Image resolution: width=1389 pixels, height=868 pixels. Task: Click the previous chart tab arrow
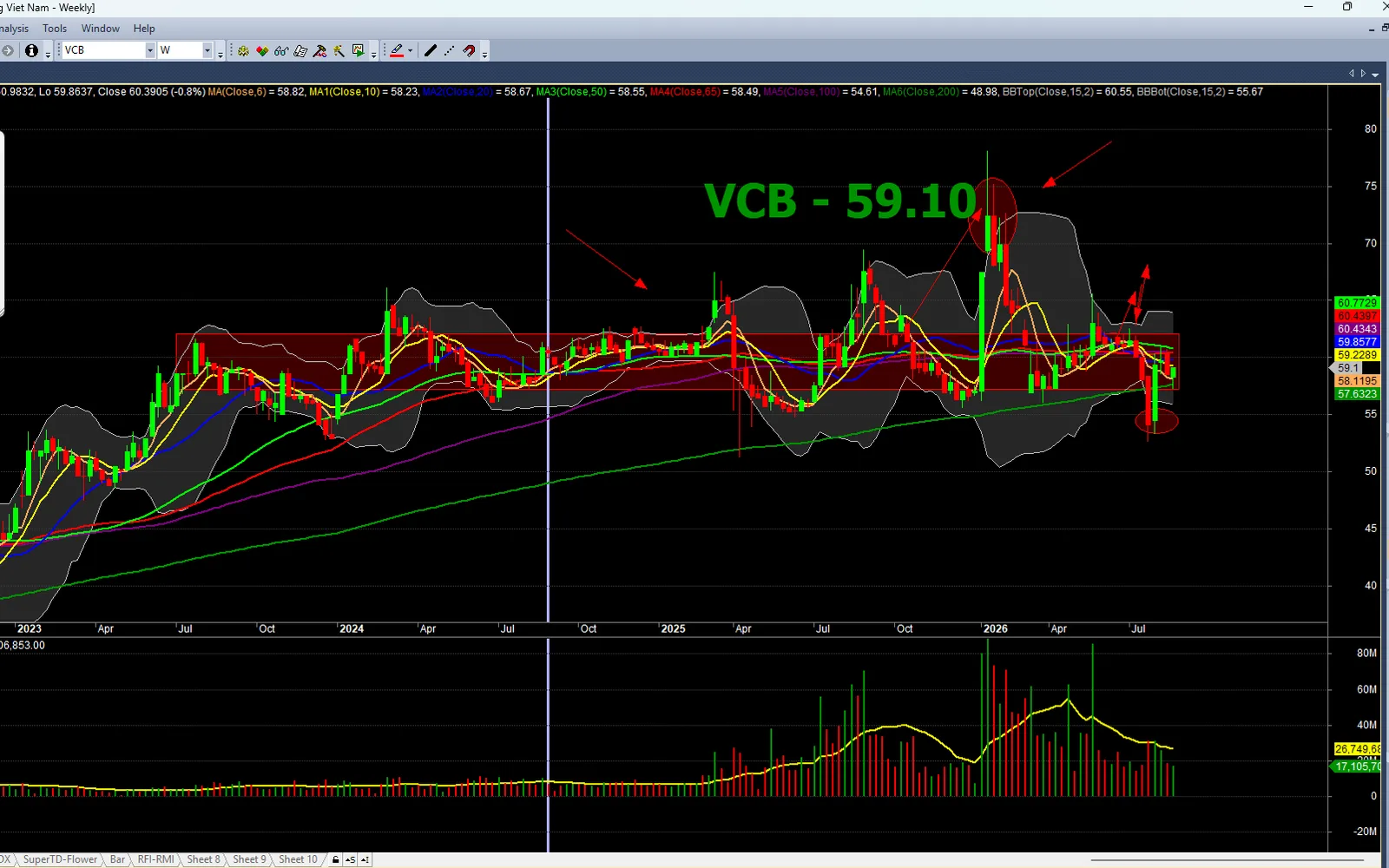[x=1352, y=74]
